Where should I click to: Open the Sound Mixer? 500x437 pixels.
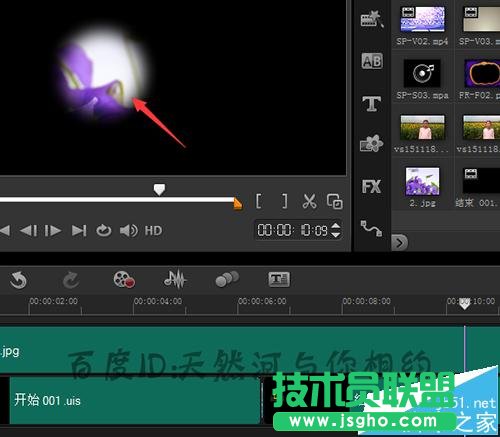coord(175,279)
